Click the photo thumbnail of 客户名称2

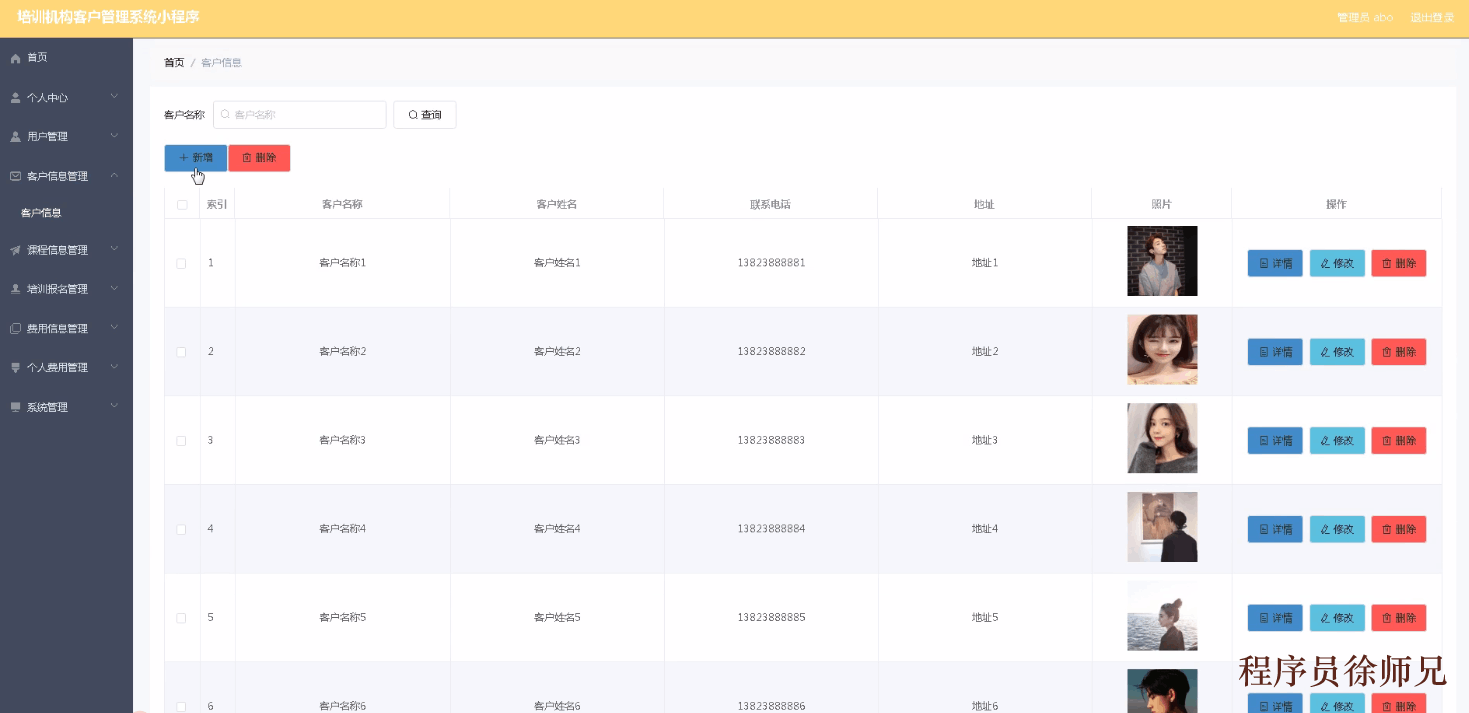coord(1162,350)
